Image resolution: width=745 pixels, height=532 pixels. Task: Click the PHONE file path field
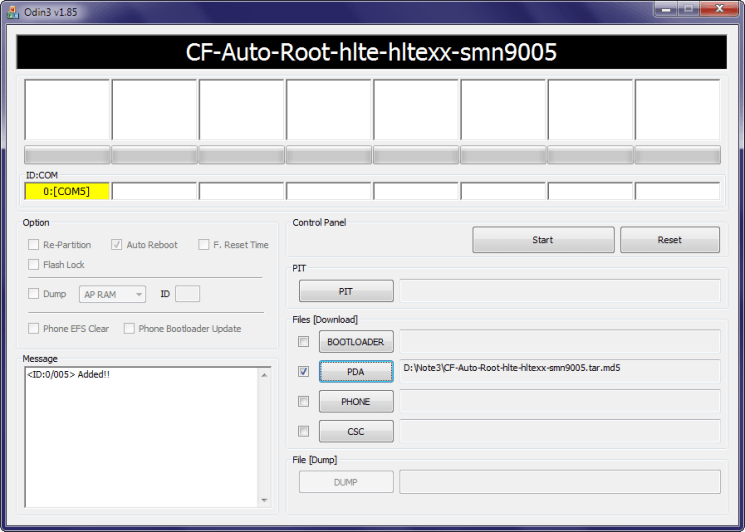click(x=560, y=401)
